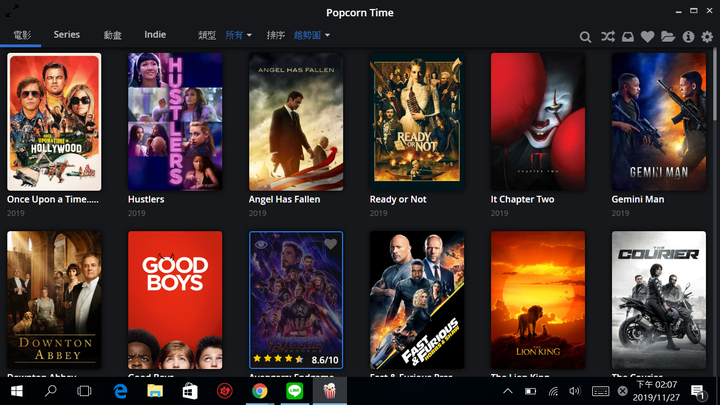Click the input method indicator in tray

click(x=622, y=391)
